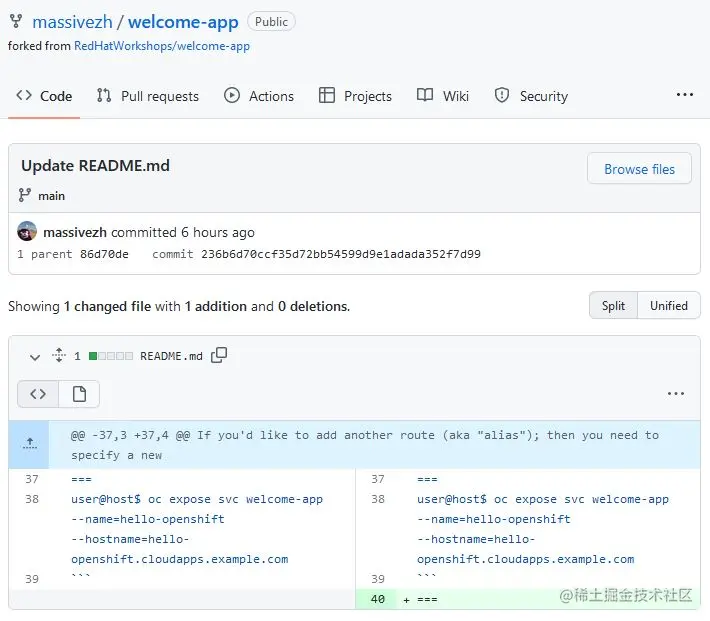Expand lines above the diff hunk
Viewport: 710px width, 621px height.
(29, 444)
